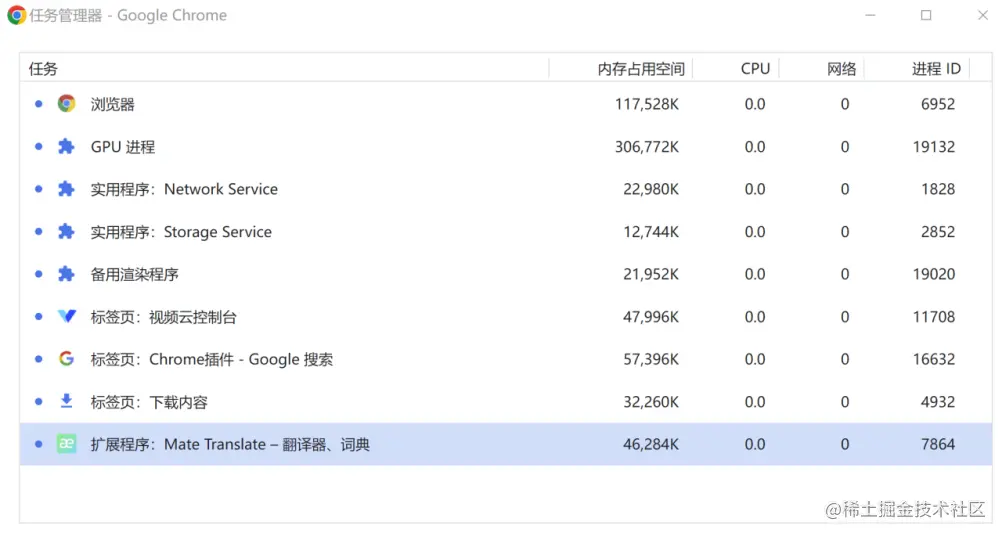The height and width of the screenshot is (537, 1003).
Task: Click the Chrome icon beside 浏览器
Action: (66, 104)
